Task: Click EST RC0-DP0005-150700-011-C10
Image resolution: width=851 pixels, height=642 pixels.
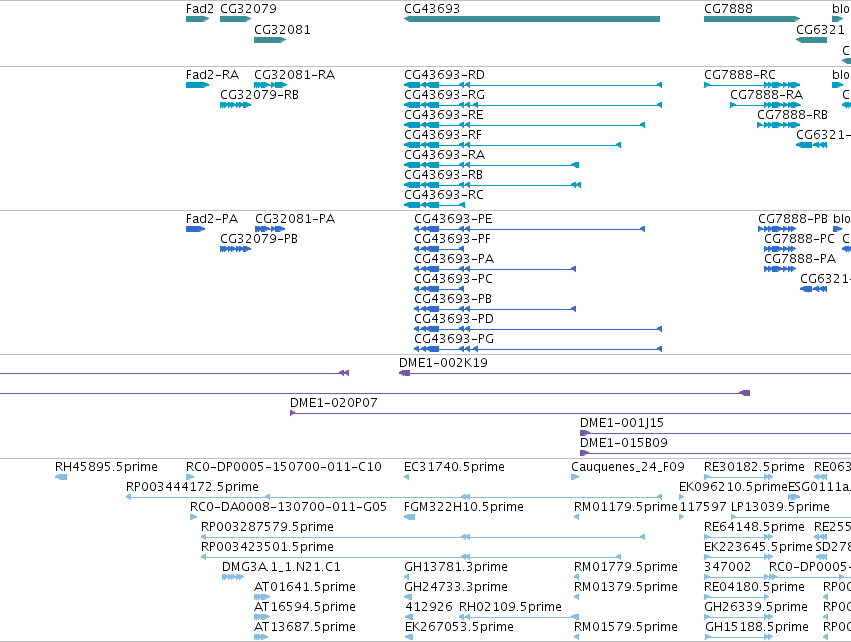Action: 188,478
